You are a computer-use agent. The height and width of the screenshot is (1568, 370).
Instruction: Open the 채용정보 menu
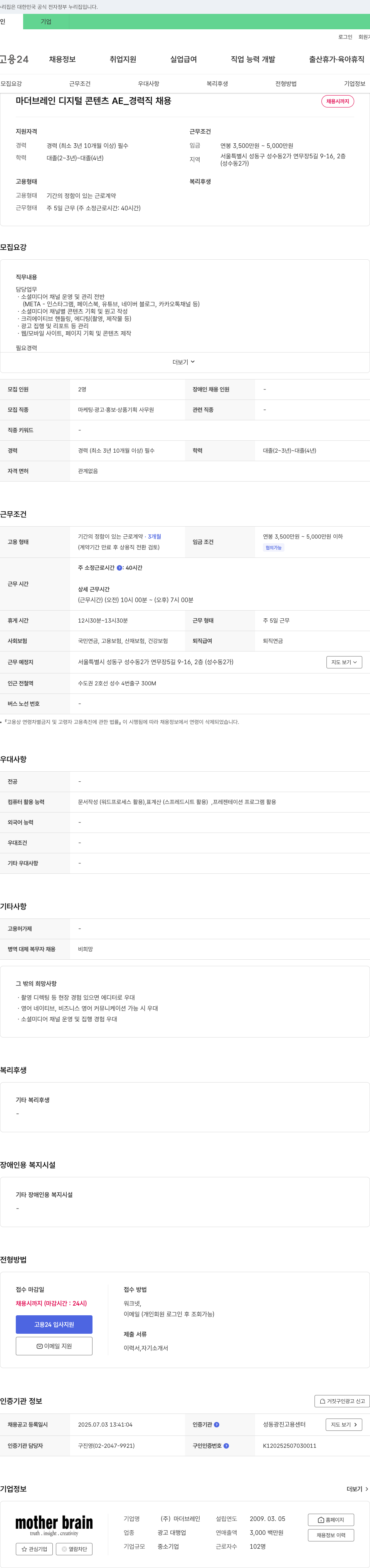63,59
